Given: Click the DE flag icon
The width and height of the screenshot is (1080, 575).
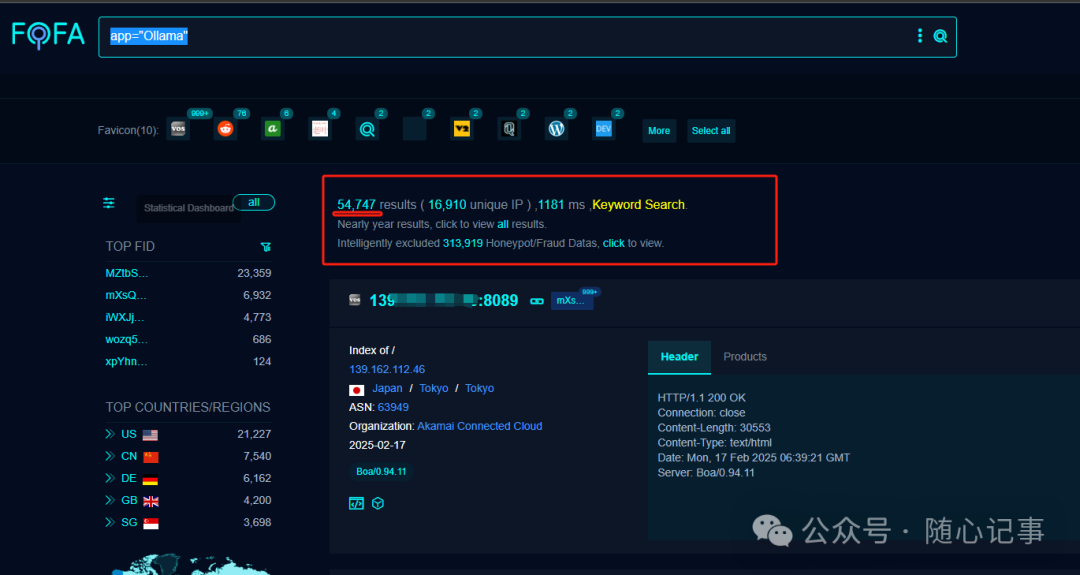Looking at the screenshot, I should point(150,479).
